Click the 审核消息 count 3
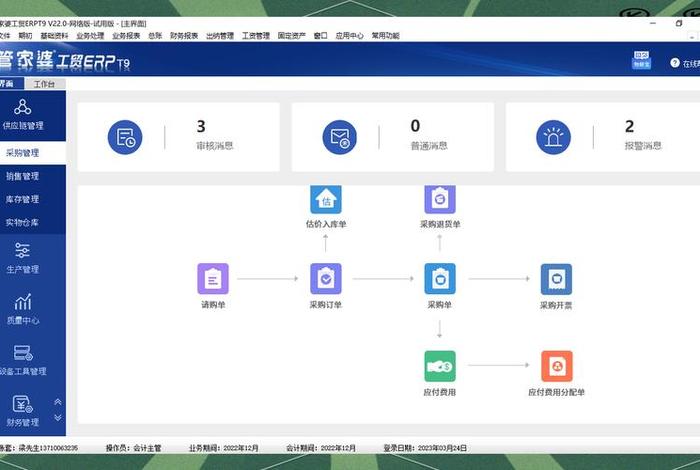Viewport: 700px width, 470px height. coord(201,126)
